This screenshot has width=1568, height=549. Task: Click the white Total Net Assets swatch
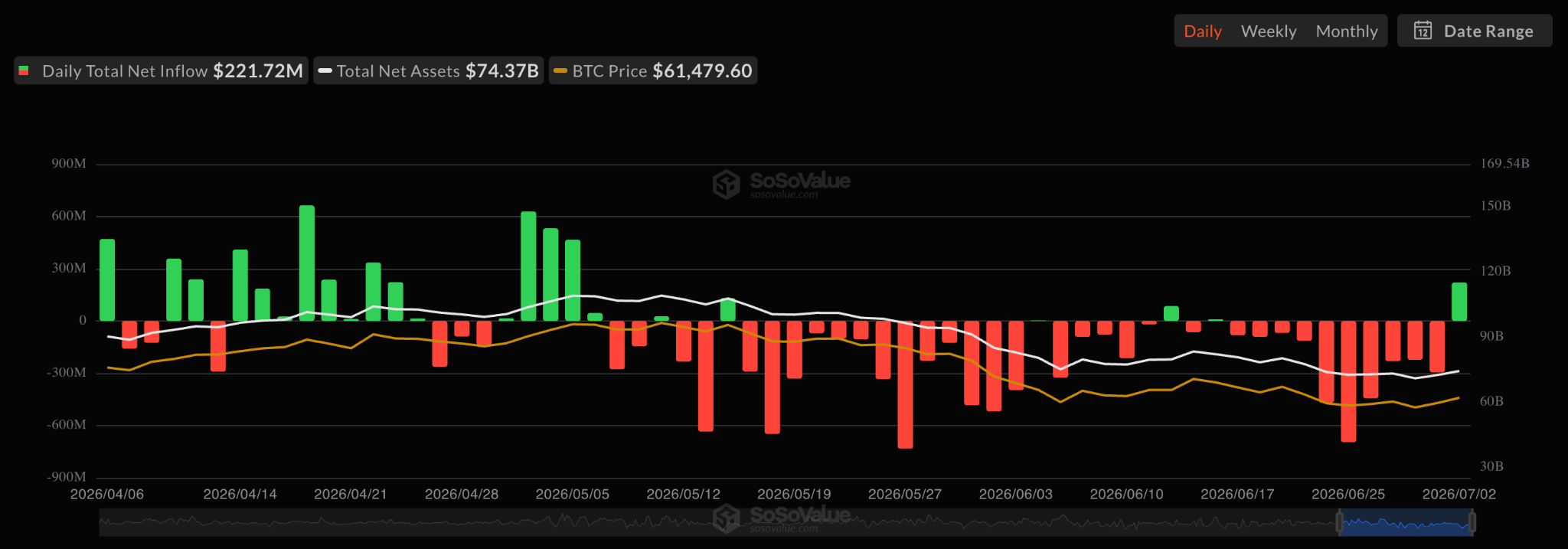tap(325, 71)
